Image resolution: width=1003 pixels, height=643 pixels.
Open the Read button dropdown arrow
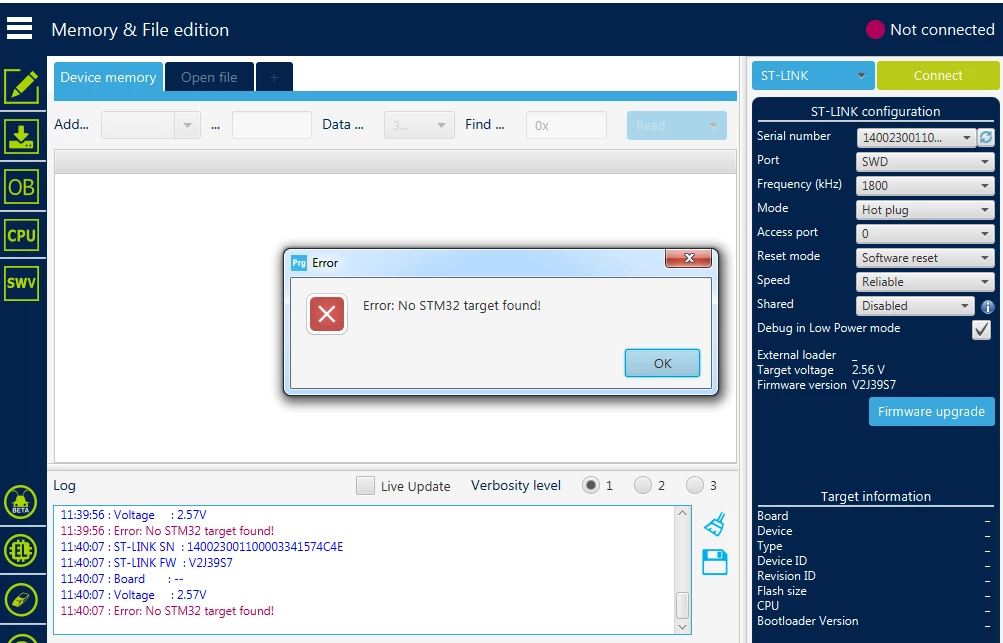click(713, 125)
